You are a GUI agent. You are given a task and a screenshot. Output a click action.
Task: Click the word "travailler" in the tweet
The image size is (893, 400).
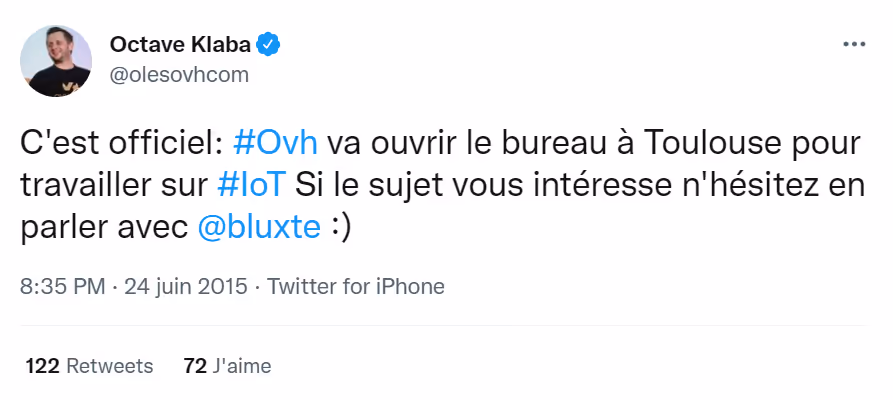pos(94,184)
